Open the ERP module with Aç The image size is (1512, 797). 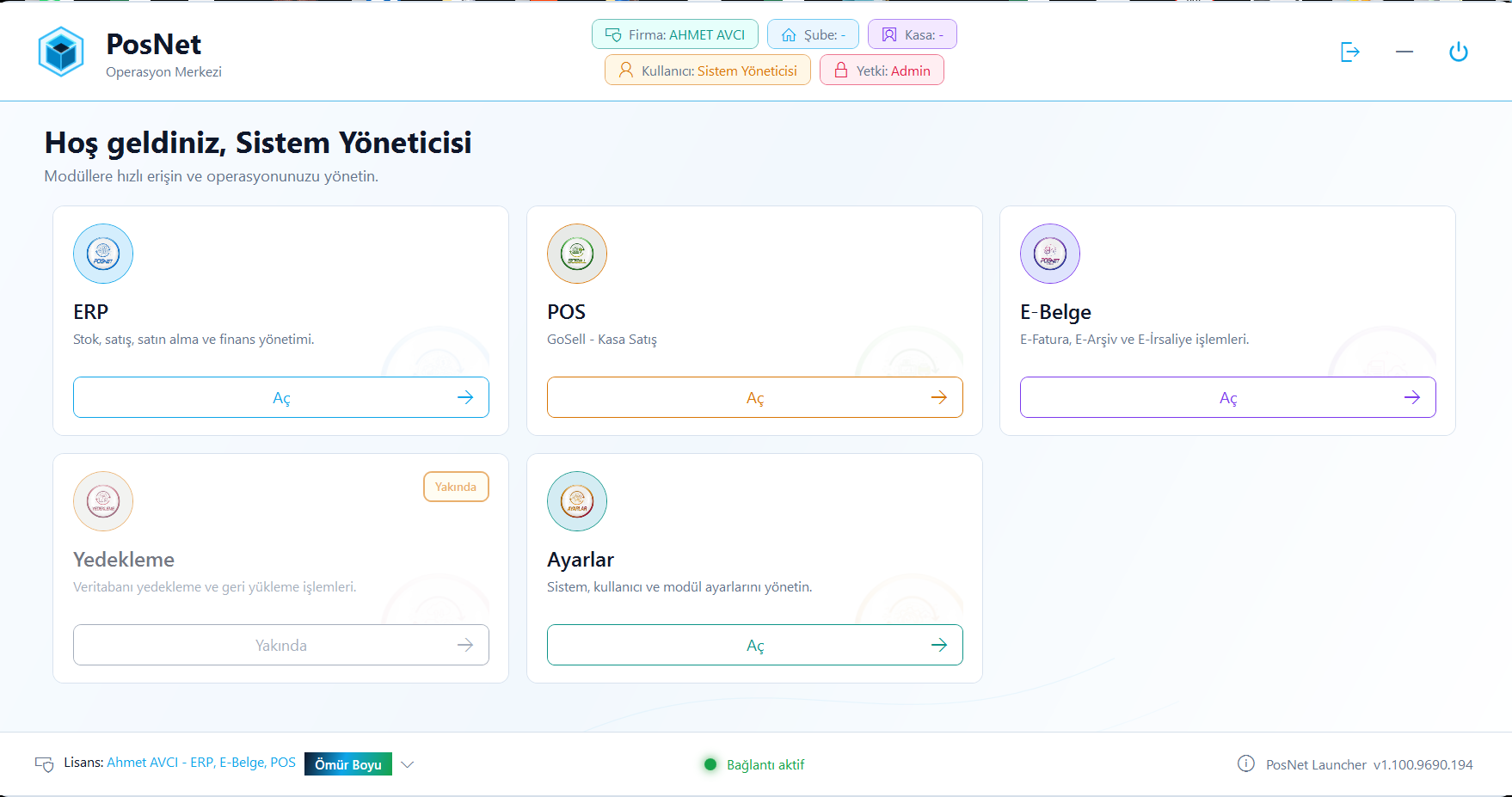pyautogui.click(x=281, y=397)
